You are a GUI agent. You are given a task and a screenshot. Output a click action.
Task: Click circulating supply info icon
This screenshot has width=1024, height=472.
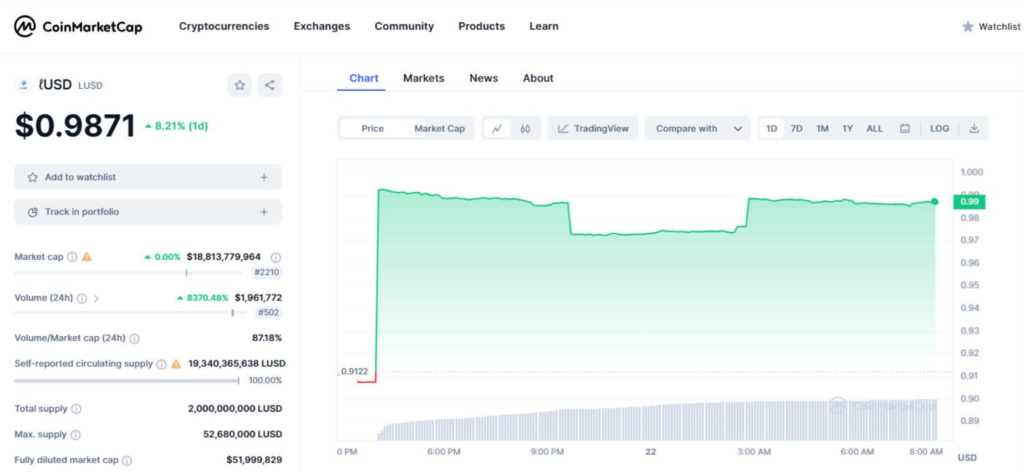[161, 364]
